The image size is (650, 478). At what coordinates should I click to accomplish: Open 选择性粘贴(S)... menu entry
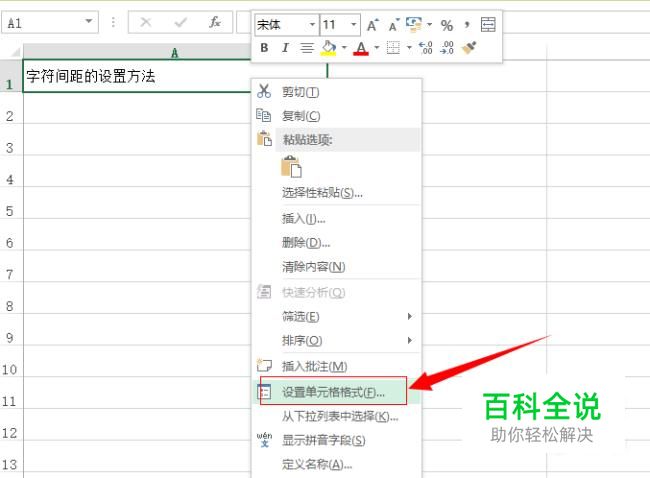coord(337,193)
